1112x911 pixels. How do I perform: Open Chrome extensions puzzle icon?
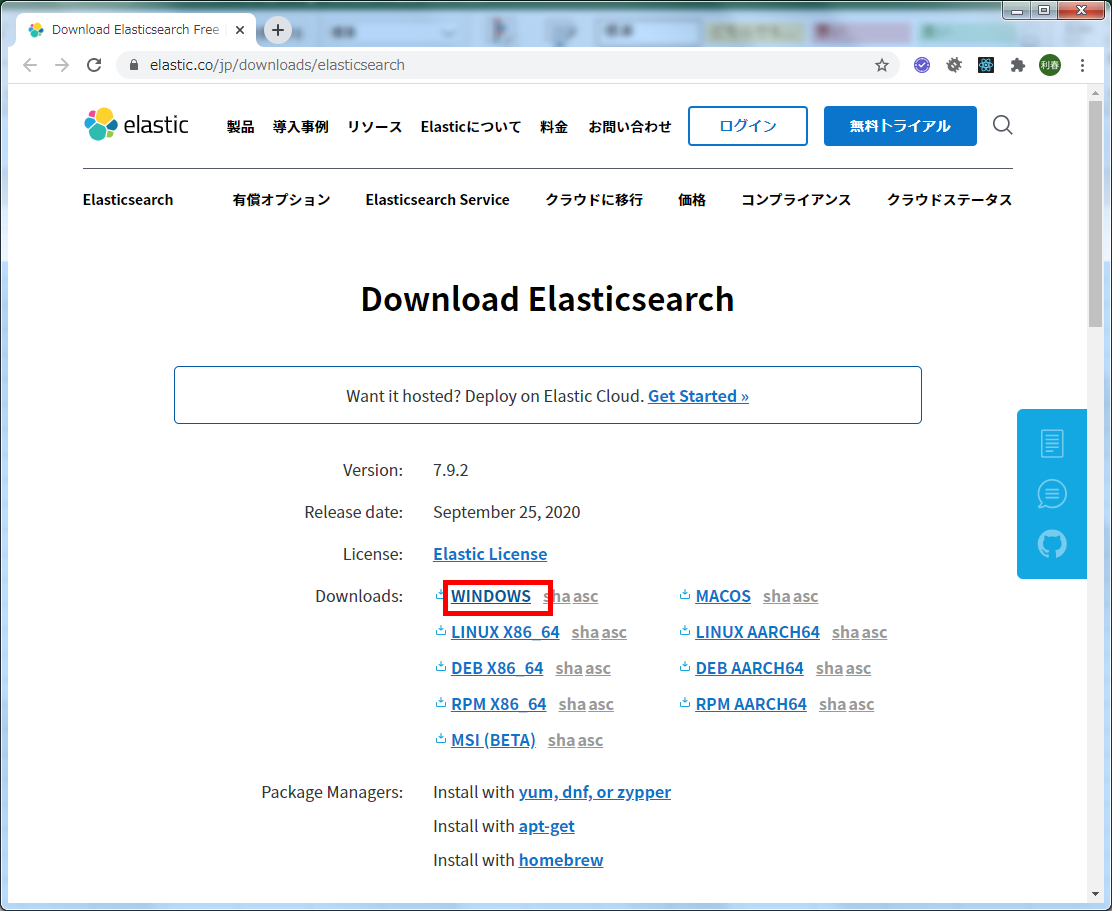pos(1018,65)
